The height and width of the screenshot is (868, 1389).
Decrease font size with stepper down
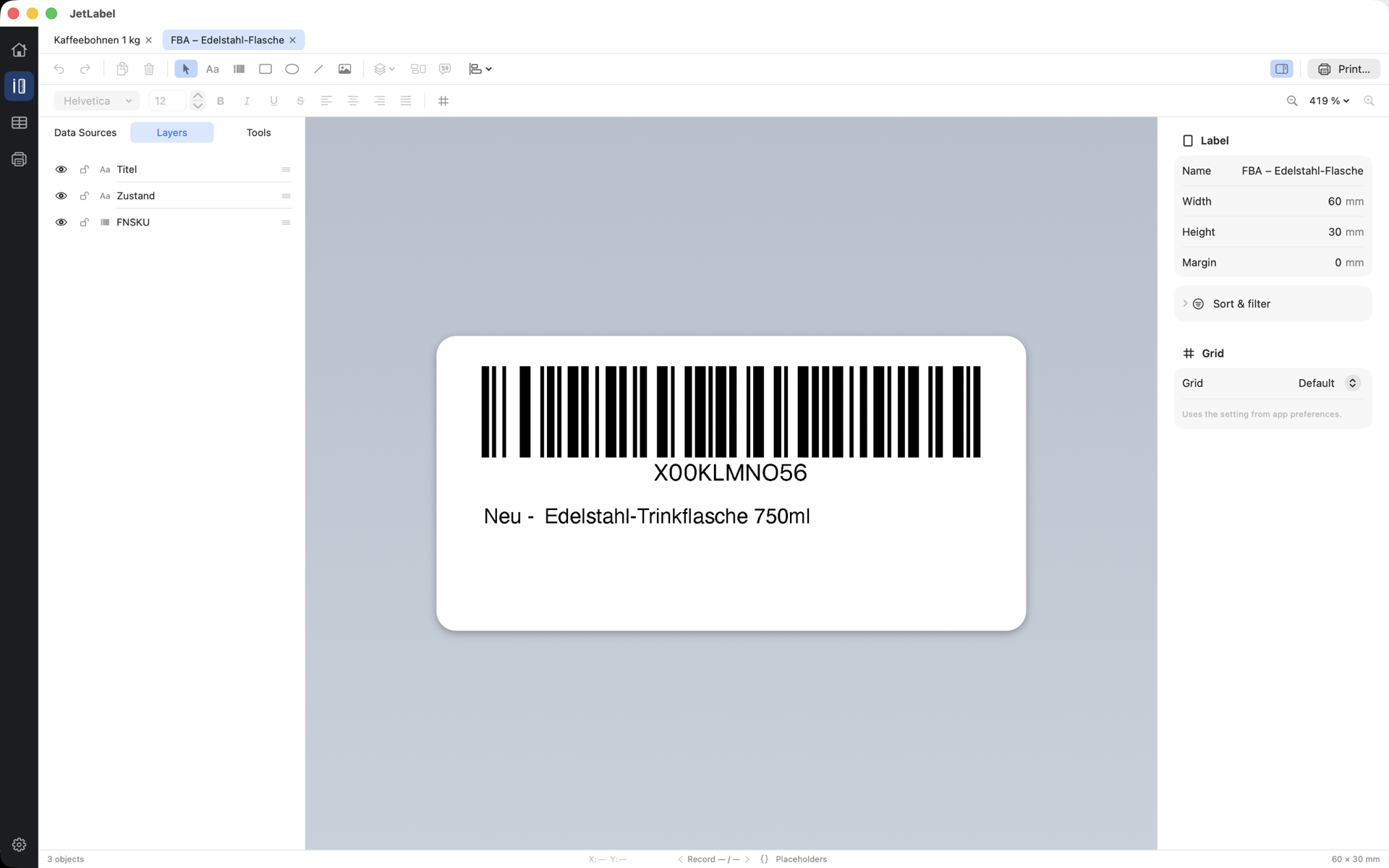tap(197, 106)
